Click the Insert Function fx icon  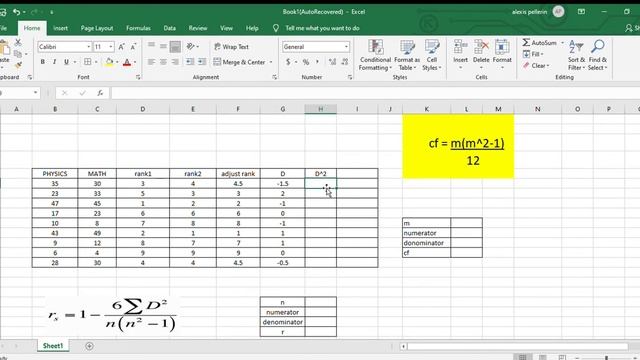[x=100, y=93]
